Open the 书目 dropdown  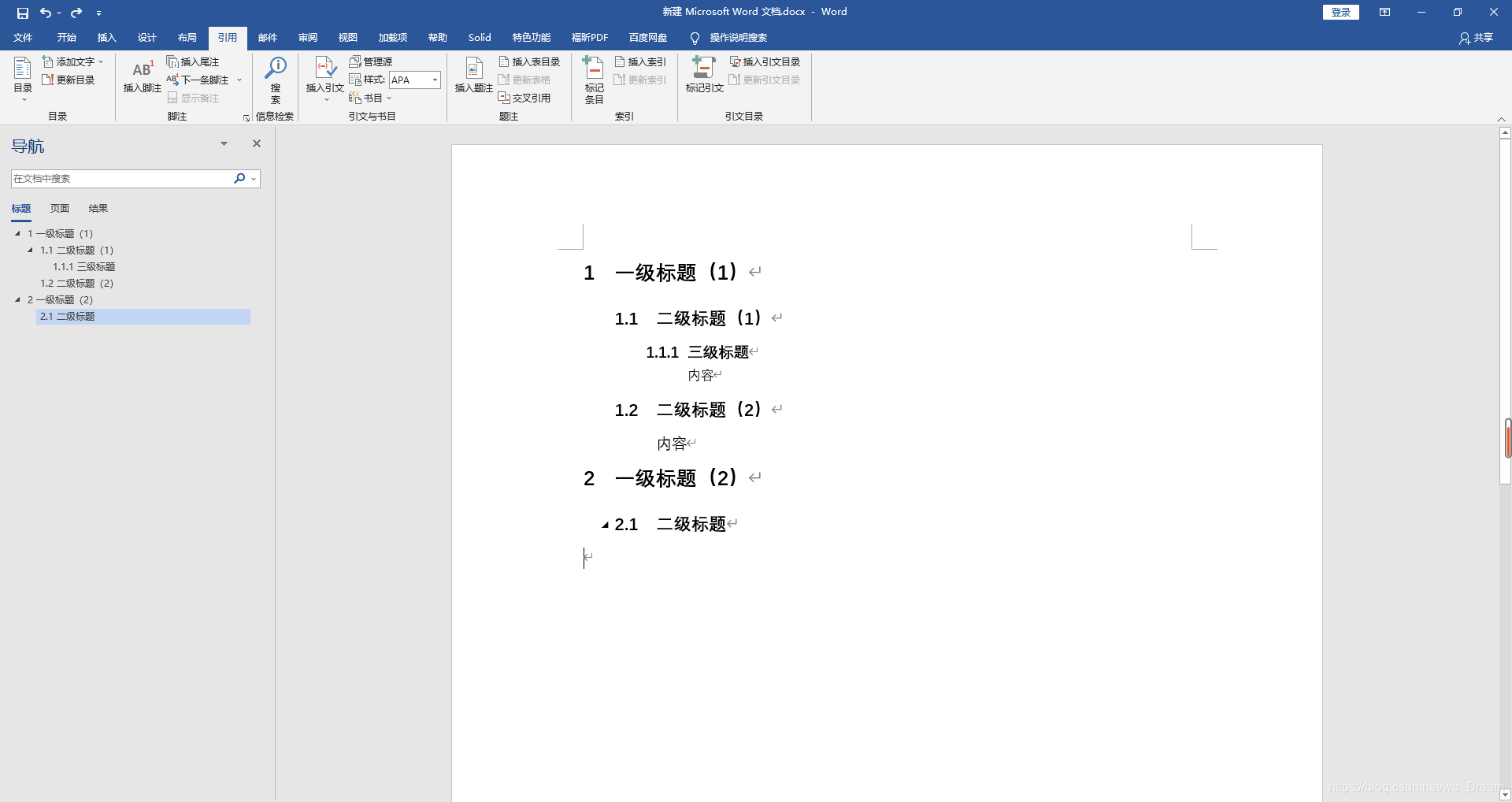[370, 98]
